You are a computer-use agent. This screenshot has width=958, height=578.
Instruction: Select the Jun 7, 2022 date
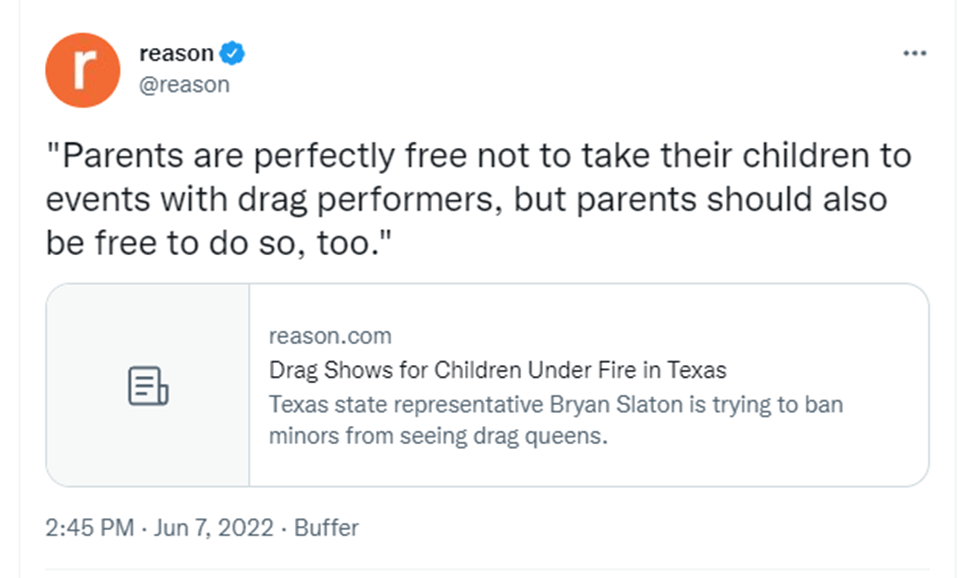point(214,528)
